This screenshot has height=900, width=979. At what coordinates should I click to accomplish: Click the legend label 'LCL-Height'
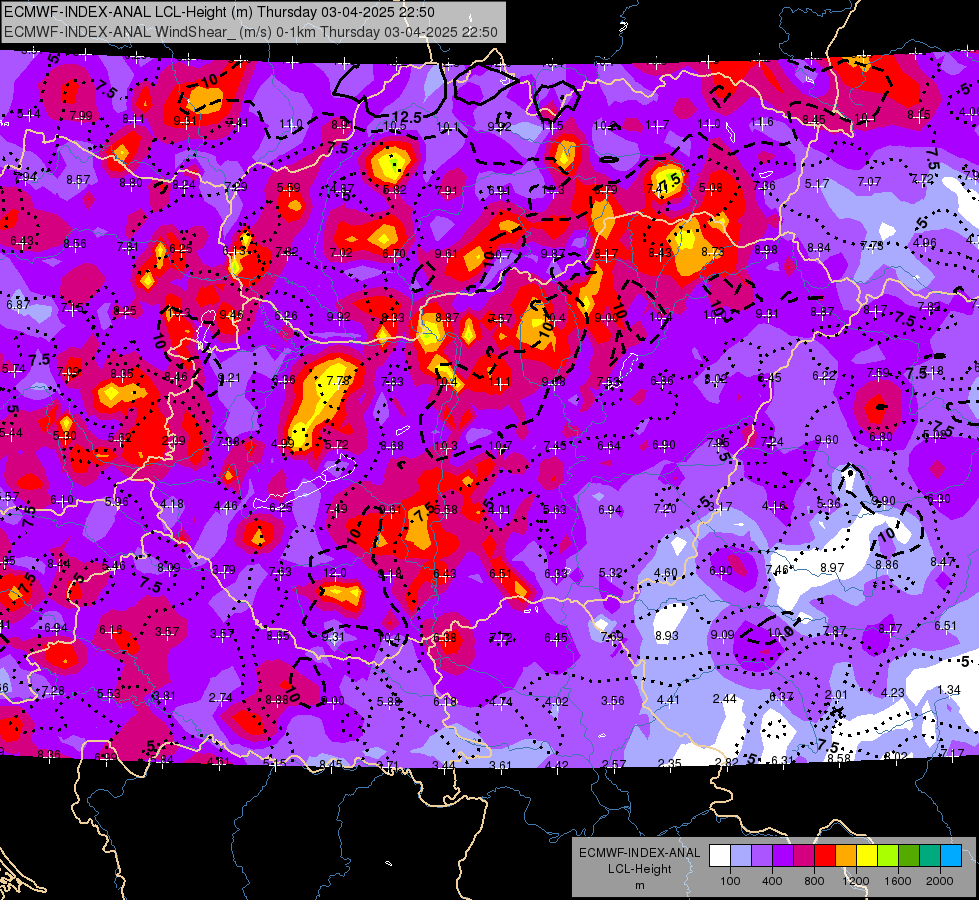(x=639, y=869)
